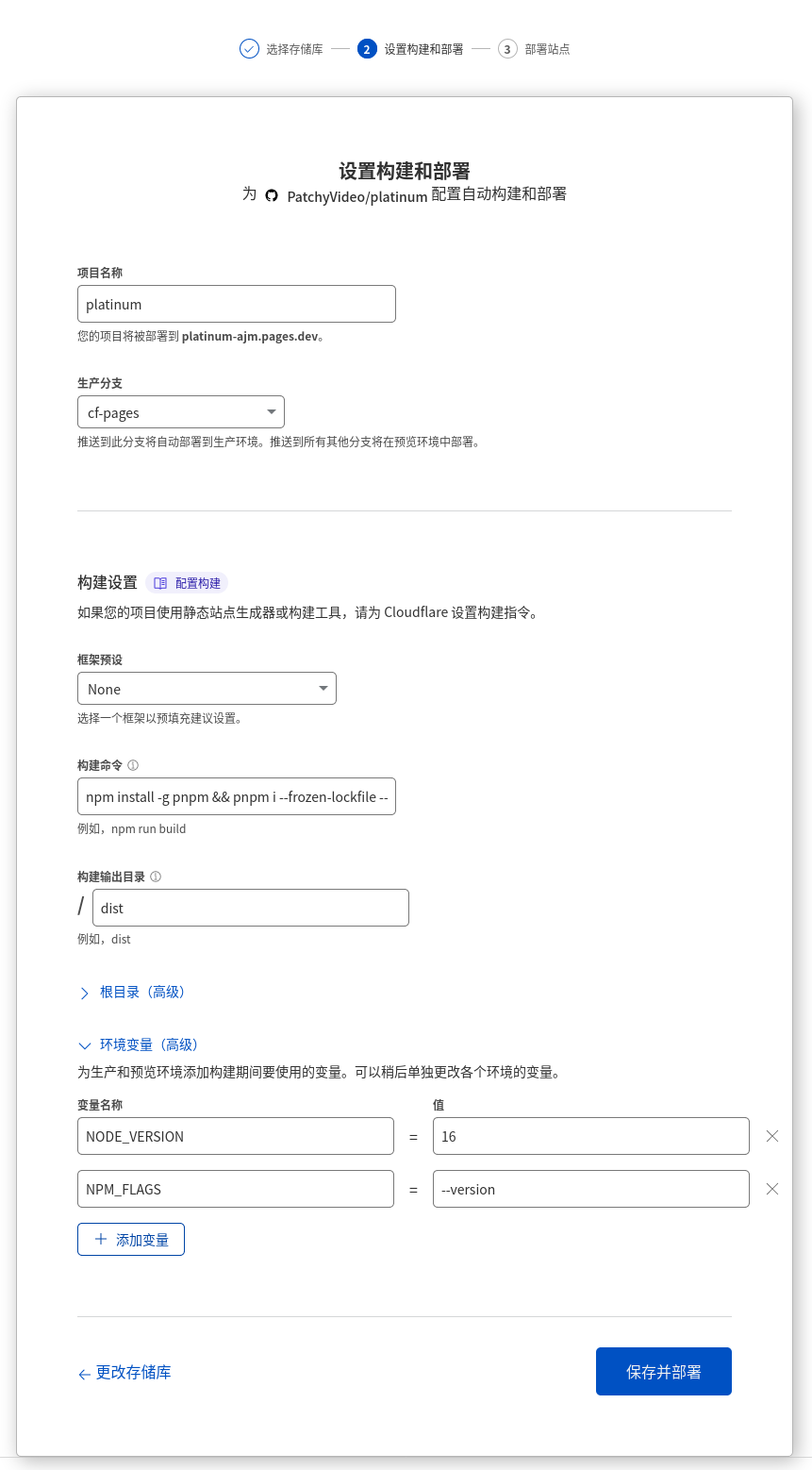Click the completed step one checkmark icon
The width and height of the screenshot is (812, 1470).
[x=249, y=49]
